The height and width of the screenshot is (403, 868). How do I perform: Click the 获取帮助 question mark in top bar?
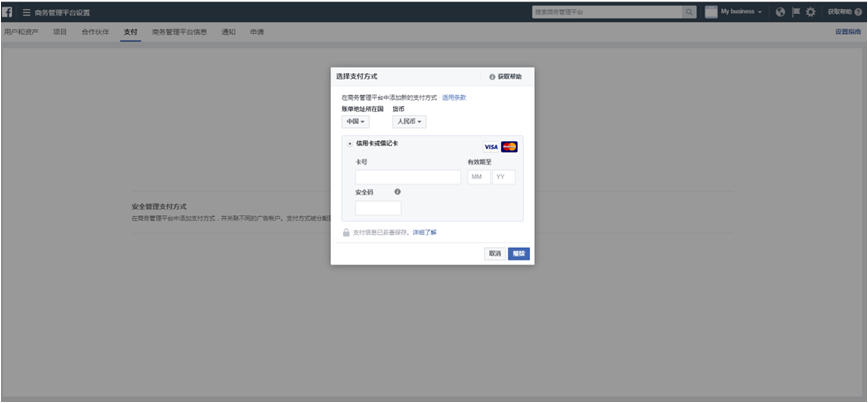coord(859,12)
